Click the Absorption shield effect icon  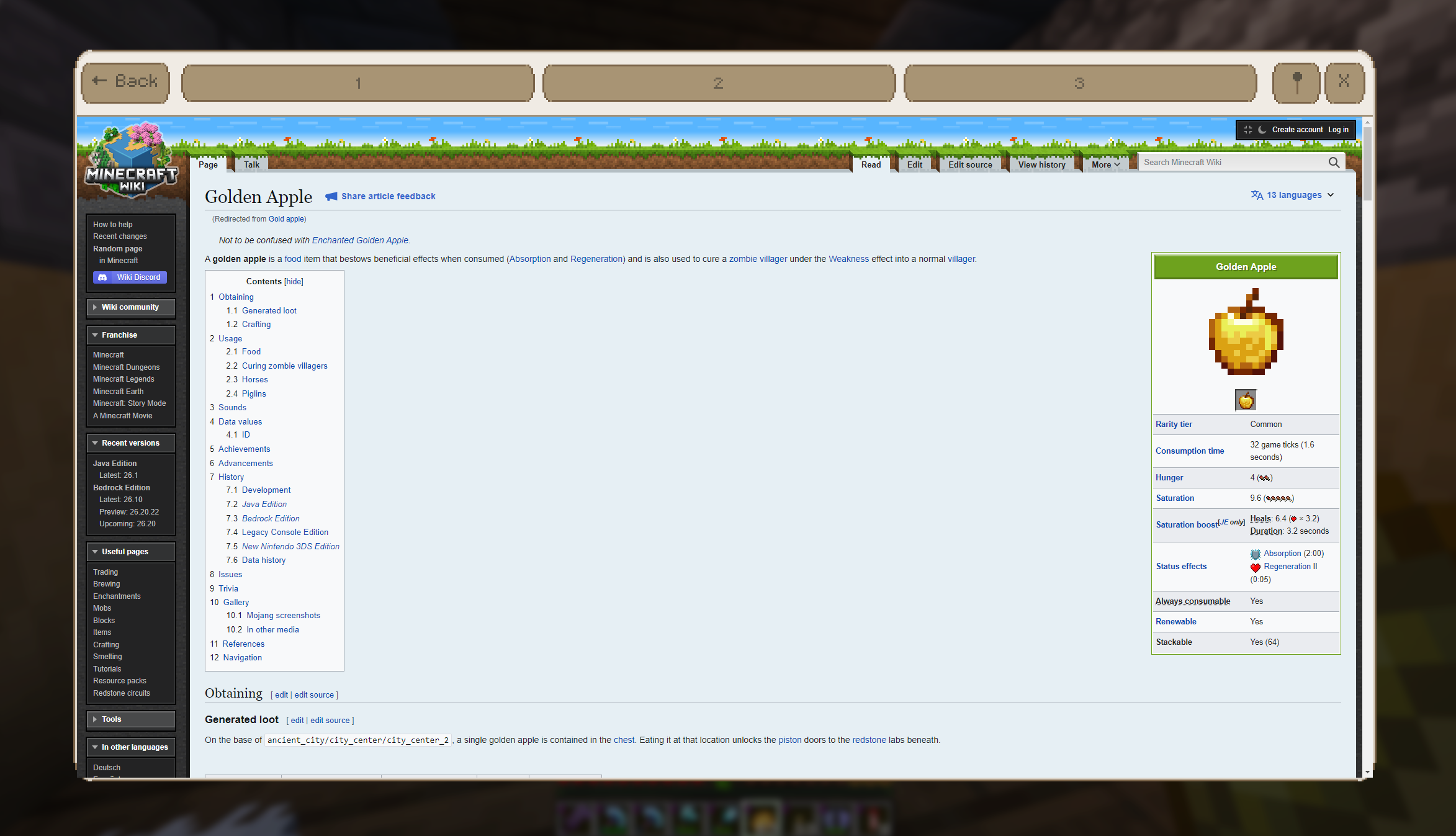(1255, 554)
